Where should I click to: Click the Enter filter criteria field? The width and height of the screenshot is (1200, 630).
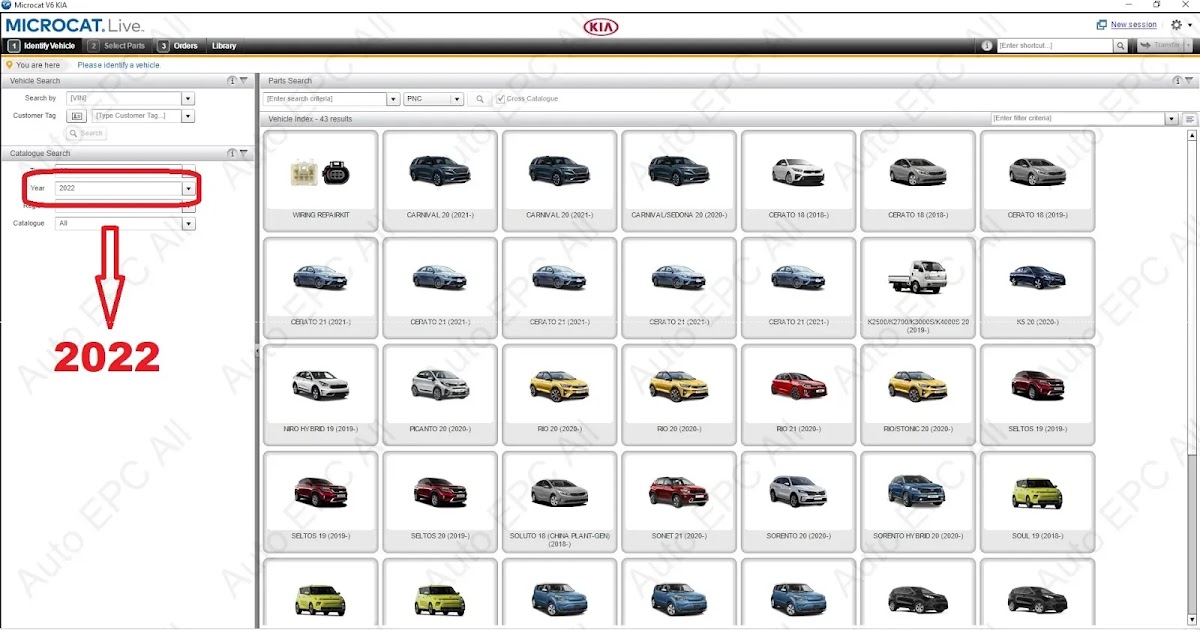[1078, 119]
